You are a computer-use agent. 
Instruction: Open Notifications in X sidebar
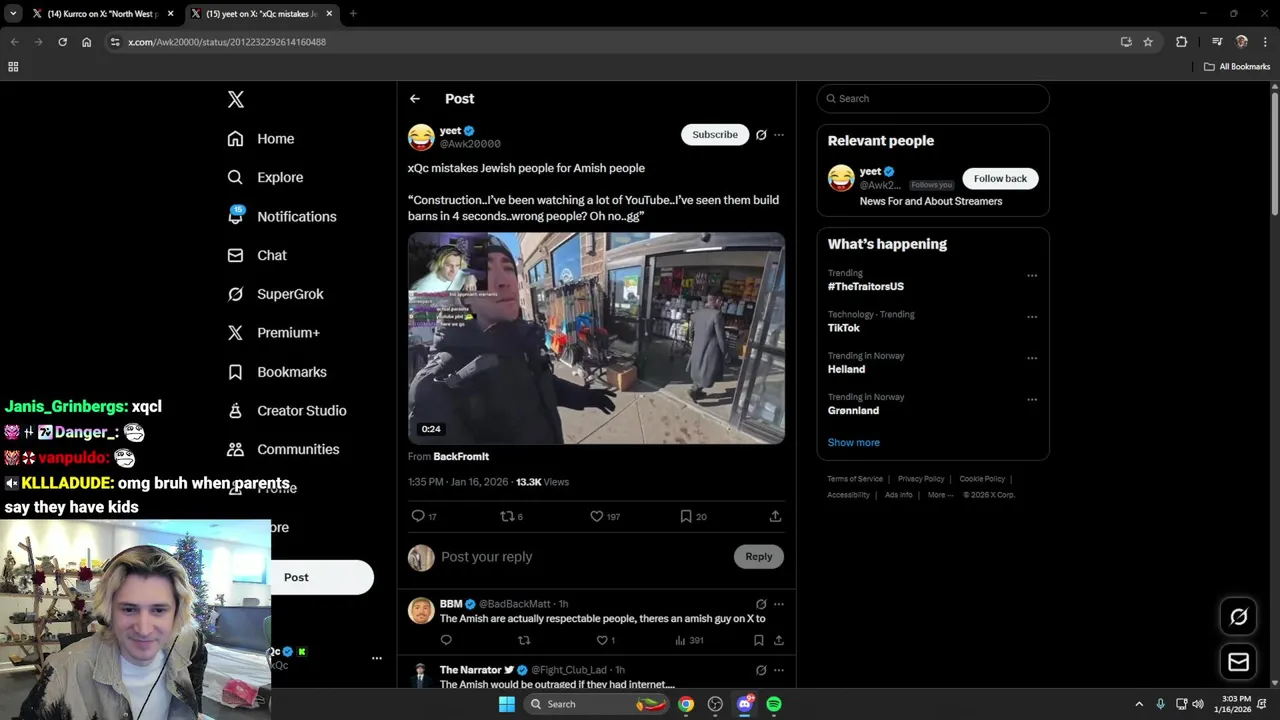pos(282,216)
